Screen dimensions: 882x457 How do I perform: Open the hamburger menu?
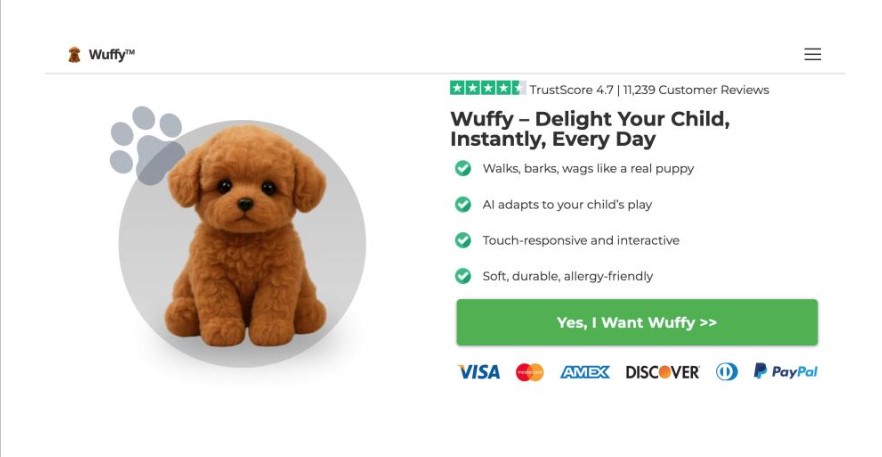812,54
